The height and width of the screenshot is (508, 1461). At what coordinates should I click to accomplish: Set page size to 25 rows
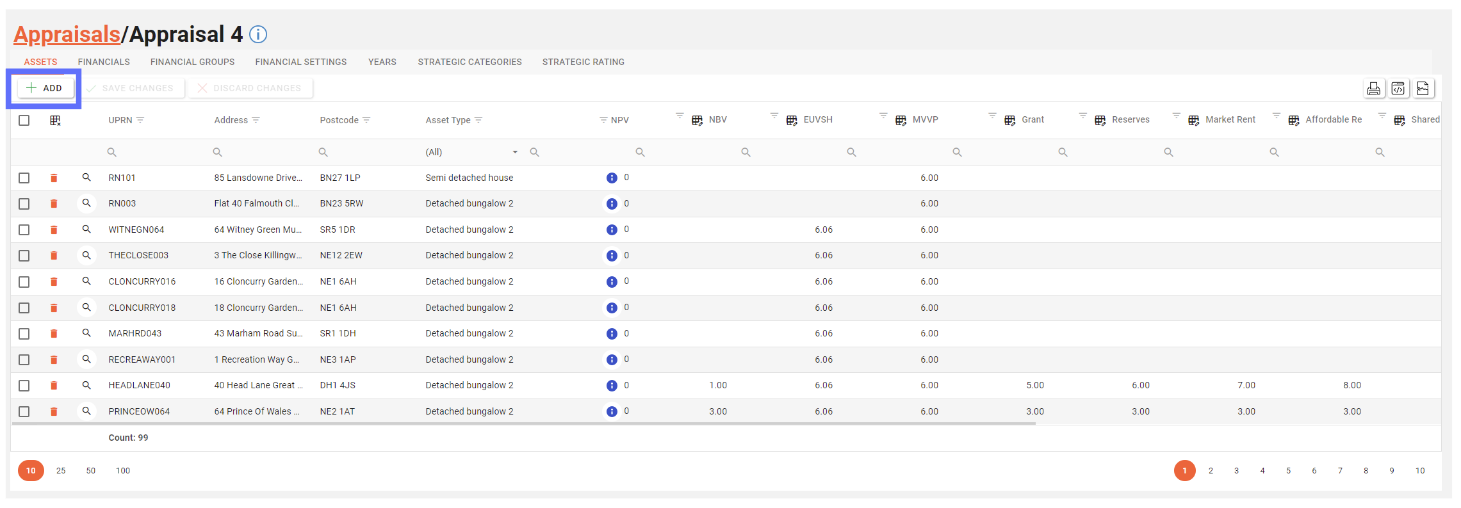pyautogui.click(x=61, y=470)
